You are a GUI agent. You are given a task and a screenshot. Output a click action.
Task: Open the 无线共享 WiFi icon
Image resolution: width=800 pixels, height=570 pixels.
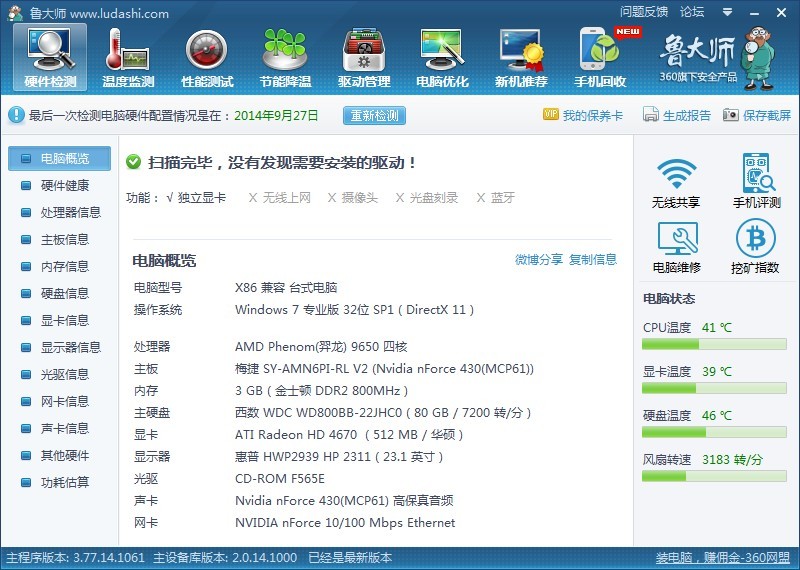pos(676,174)
